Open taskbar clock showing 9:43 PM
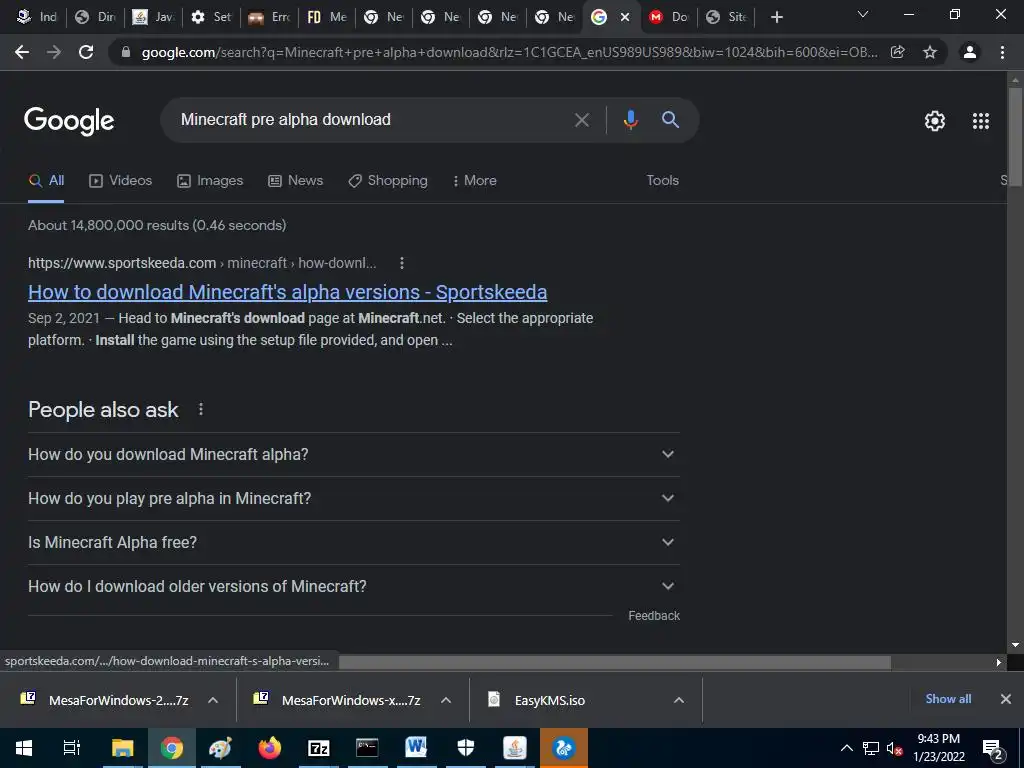The height and width of the screenshot is (768, 1024). [x=938, y=748]
